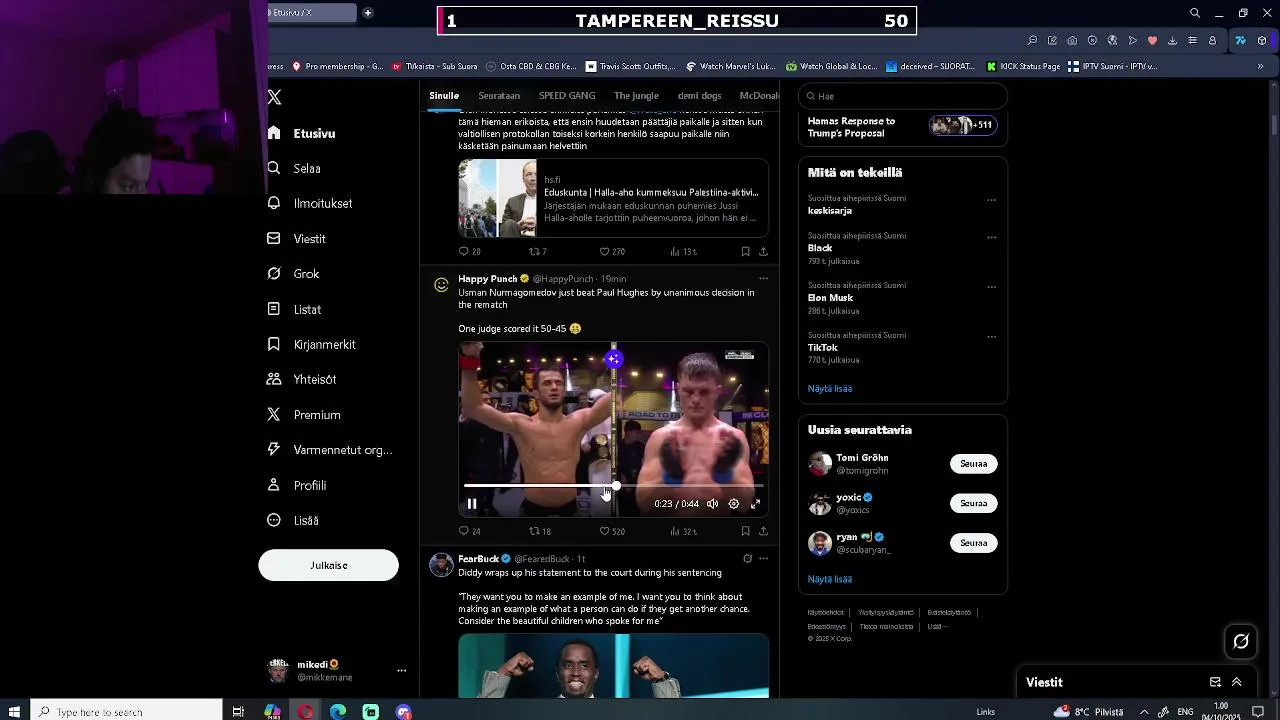Share the hs.fi Eduskunta post
Screen dimensions: 1280x720
(763, 252)
